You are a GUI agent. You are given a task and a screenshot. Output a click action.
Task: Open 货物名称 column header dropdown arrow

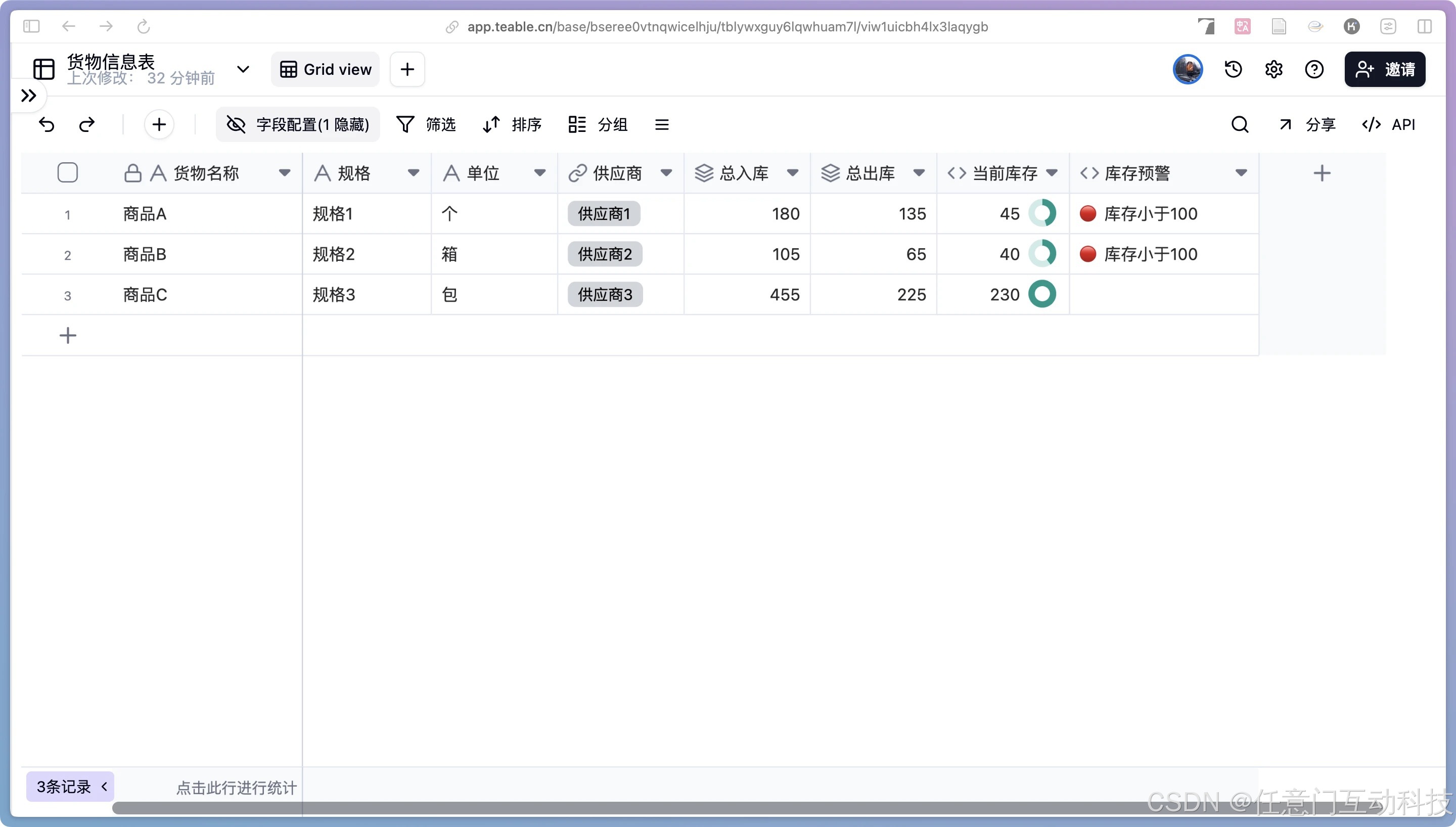tap(285, 173)
